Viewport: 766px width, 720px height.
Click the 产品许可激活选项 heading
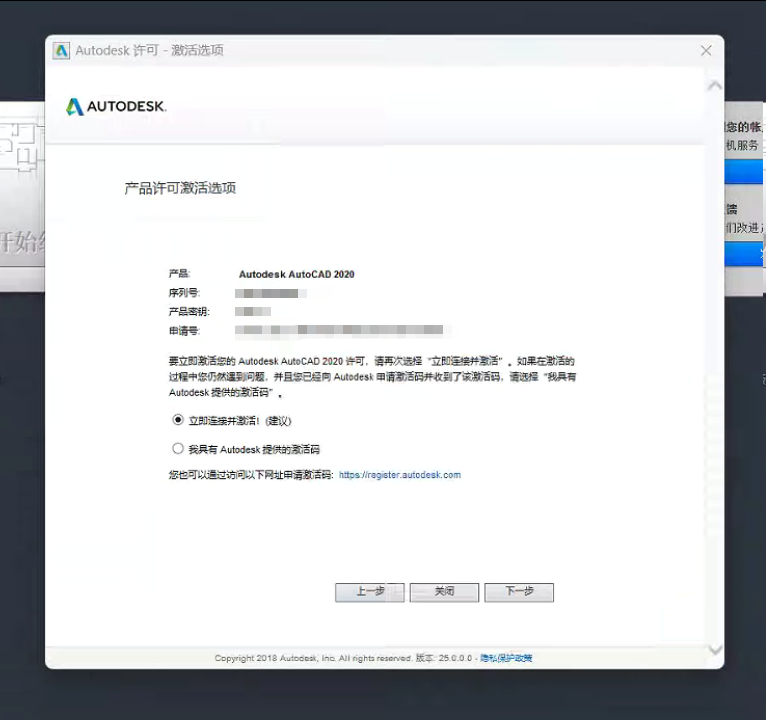click(180, 188)
